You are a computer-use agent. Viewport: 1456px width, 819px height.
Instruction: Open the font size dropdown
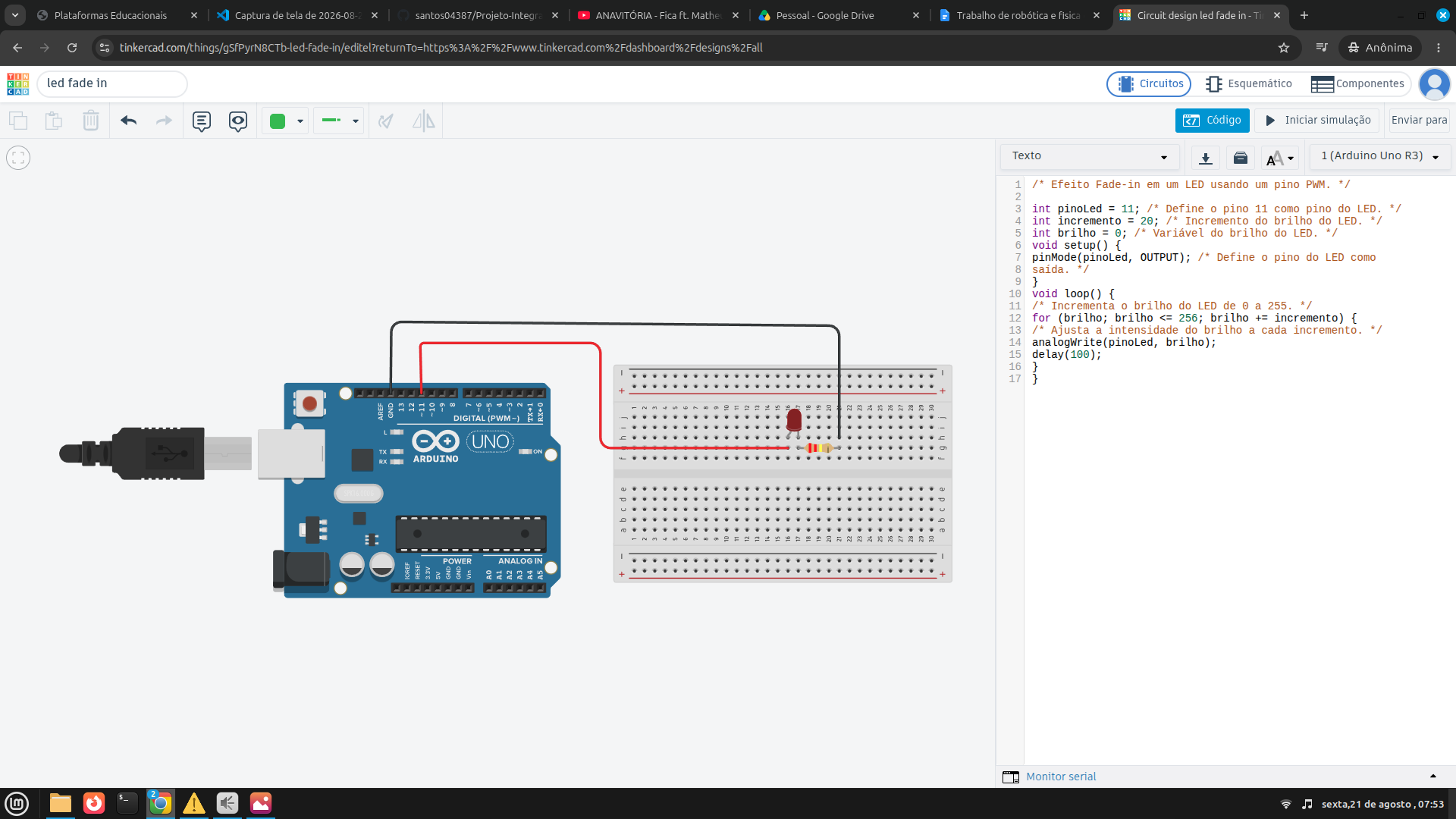(x=1280, y=158)
